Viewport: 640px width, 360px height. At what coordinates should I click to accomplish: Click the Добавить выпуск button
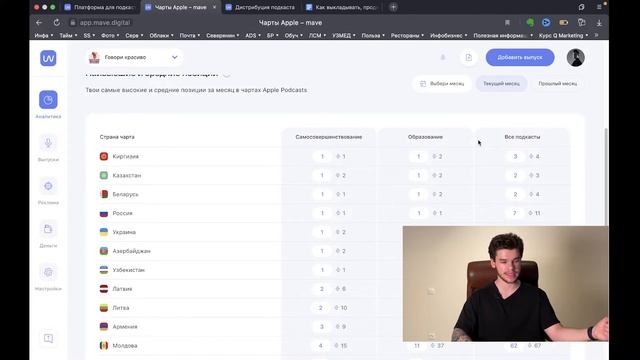(x=520, y=58)
